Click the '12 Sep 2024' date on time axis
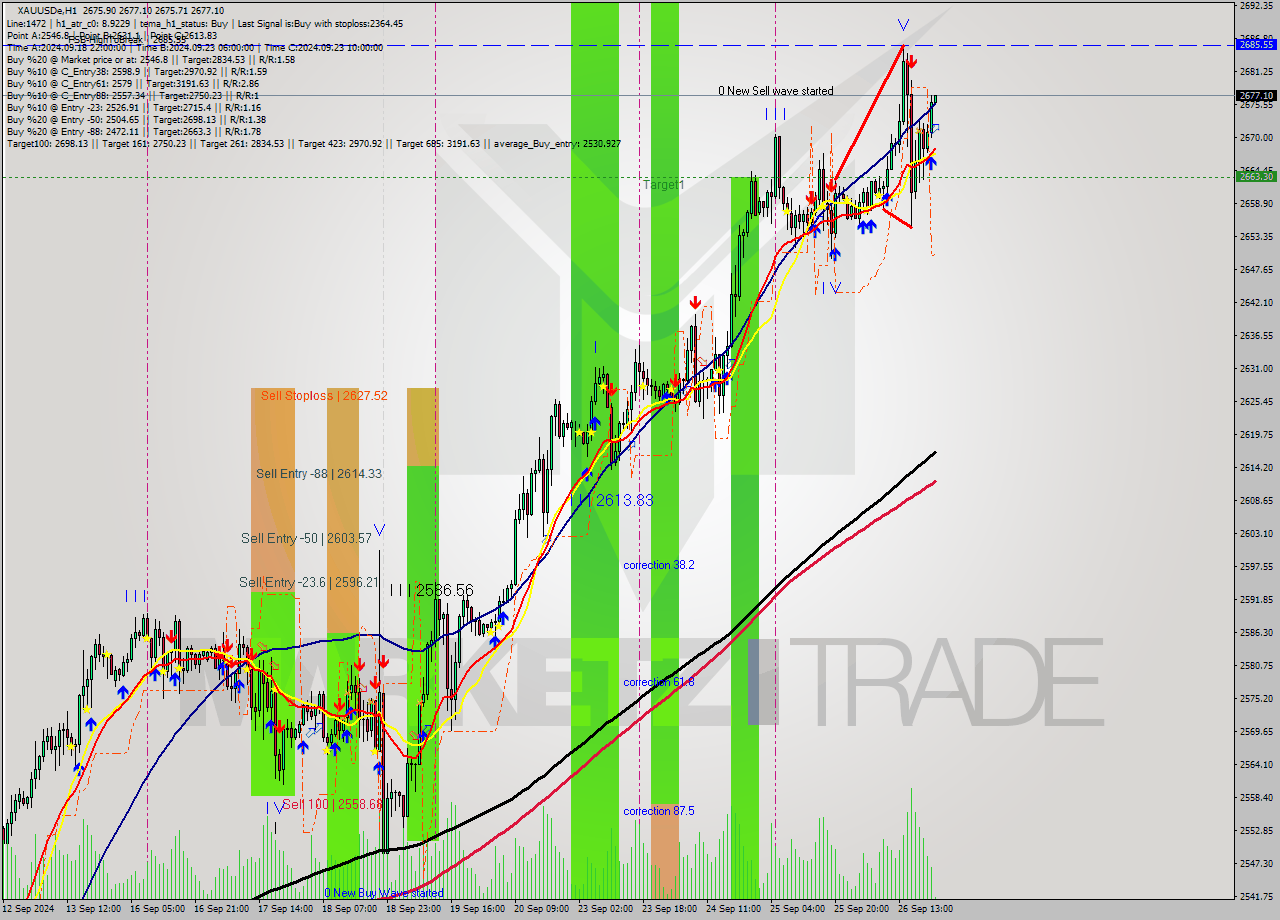This screenshot has width=1280, height=920. [x=28, y=909]
